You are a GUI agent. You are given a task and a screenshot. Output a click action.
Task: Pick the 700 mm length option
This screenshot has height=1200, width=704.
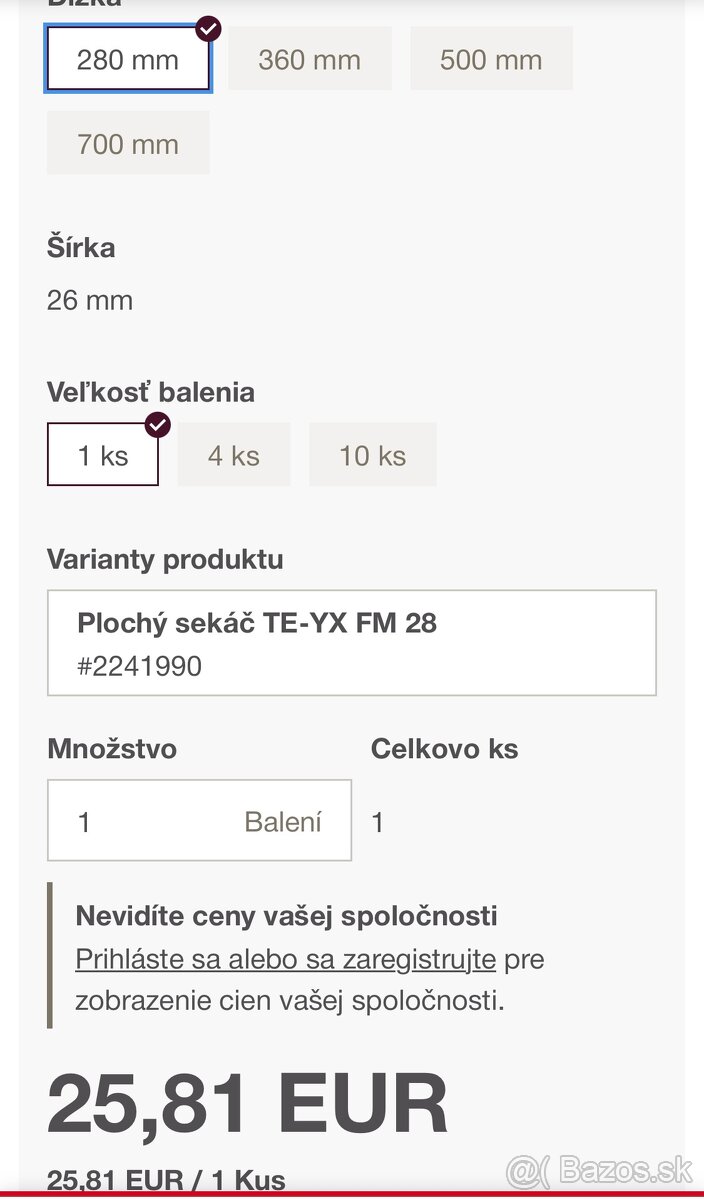pyautogui.click(x=128, y=144)
